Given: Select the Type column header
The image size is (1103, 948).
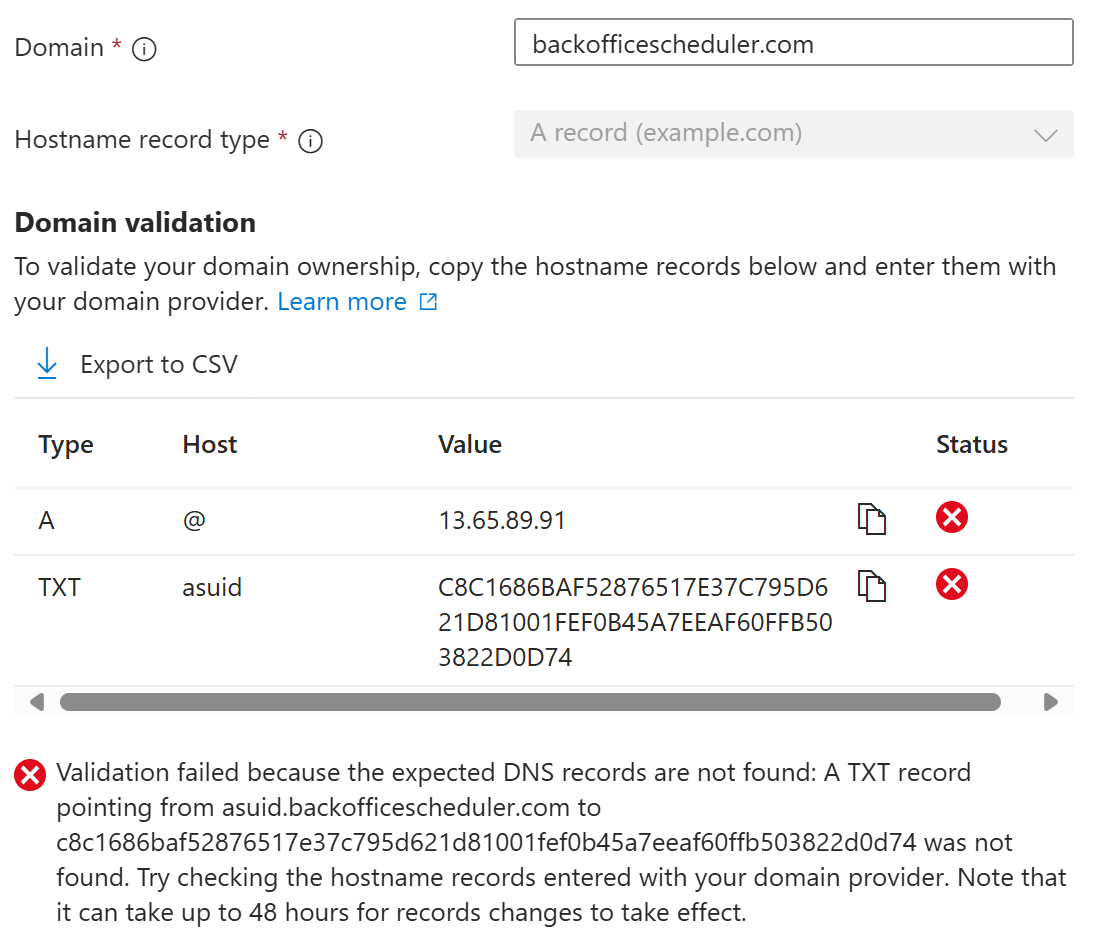Looking at the screenshot, I should 65,444.
